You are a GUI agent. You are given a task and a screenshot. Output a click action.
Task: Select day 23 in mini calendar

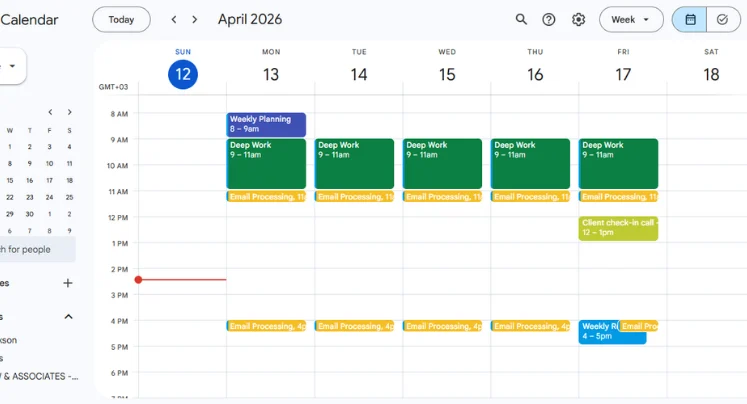30,197
